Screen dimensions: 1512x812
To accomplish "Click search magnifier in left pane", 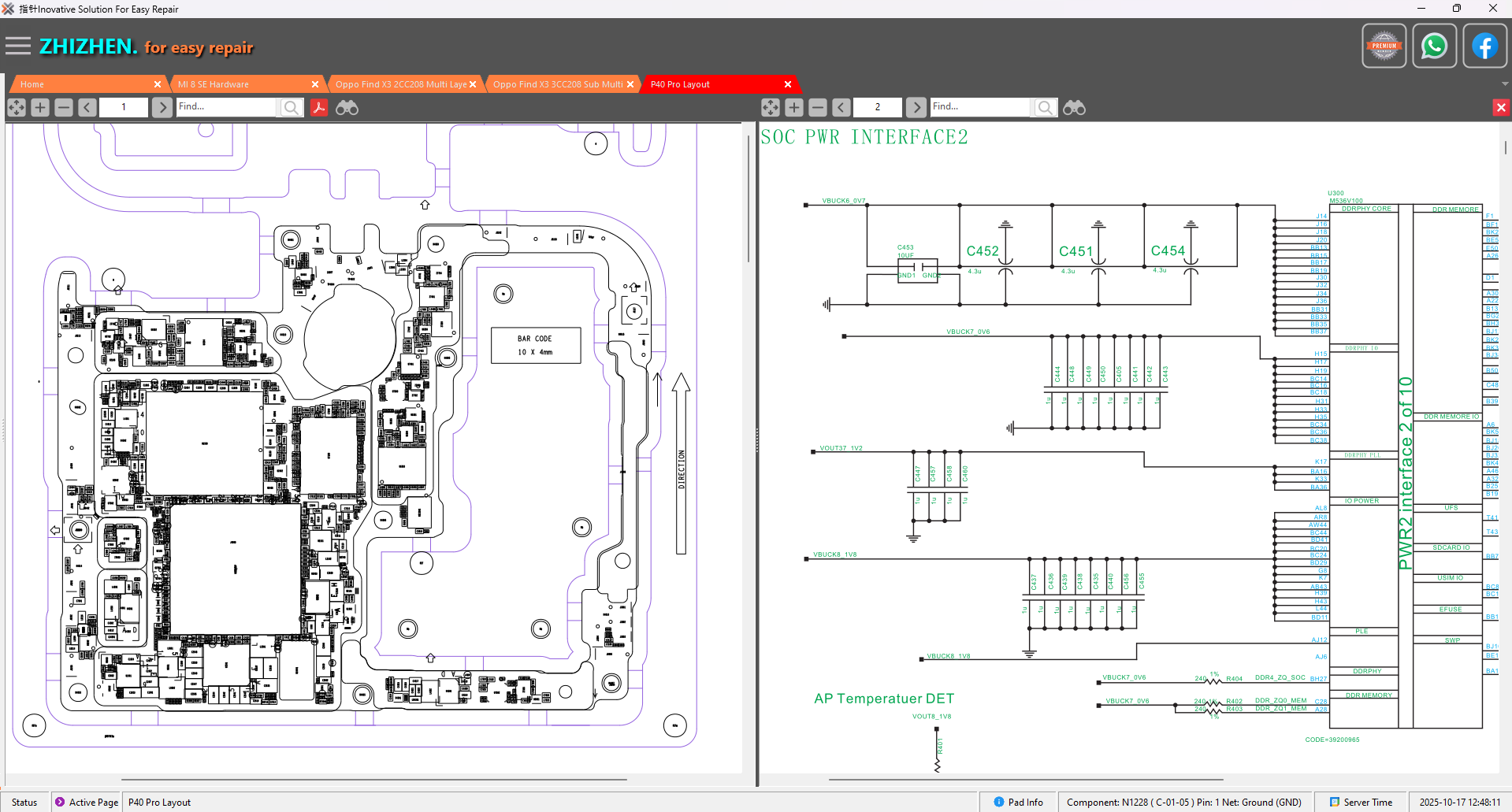I will tap(291, 107).
